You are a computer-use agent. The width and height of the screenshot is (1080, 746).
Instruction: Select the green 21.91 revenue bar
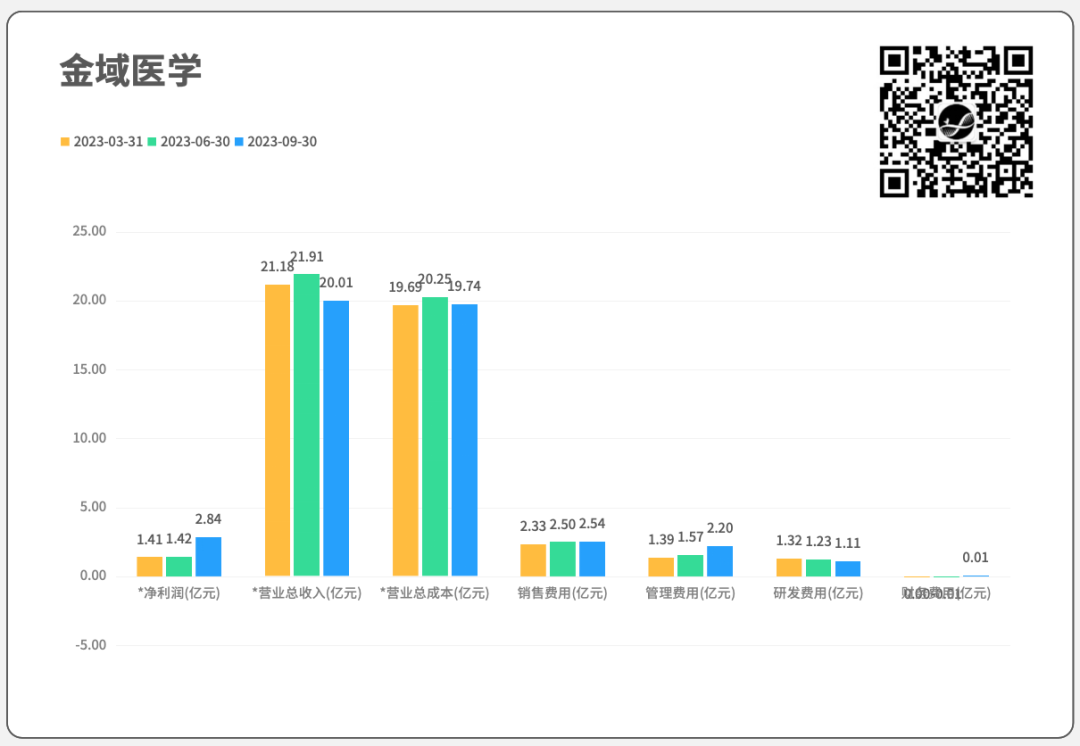click(306, 425)
